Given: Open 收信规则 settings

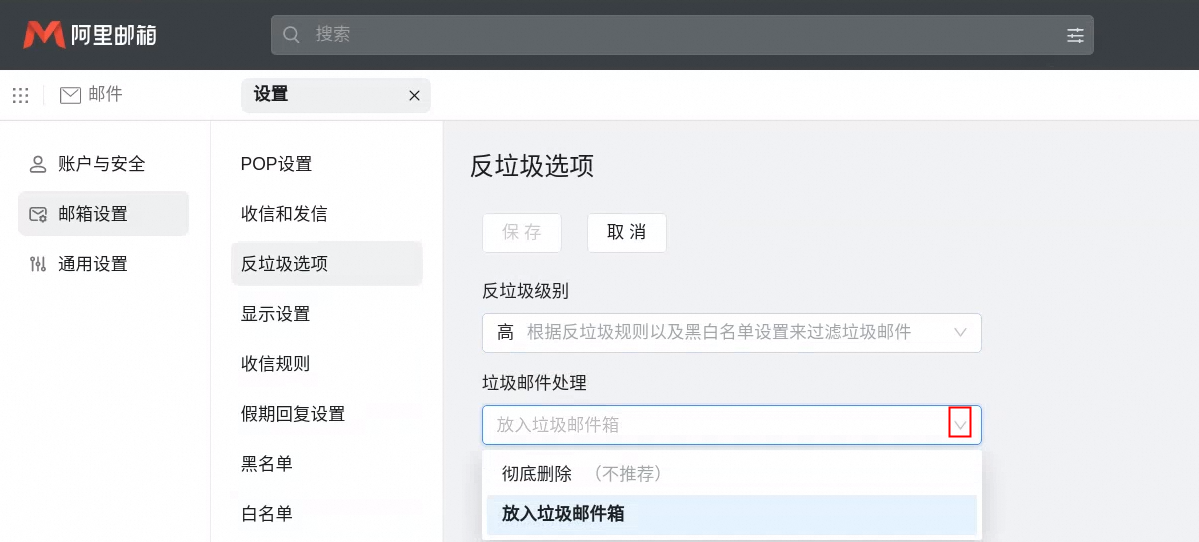Looking at the screenshot, I should pyautogui.click(x=275, y=364).
